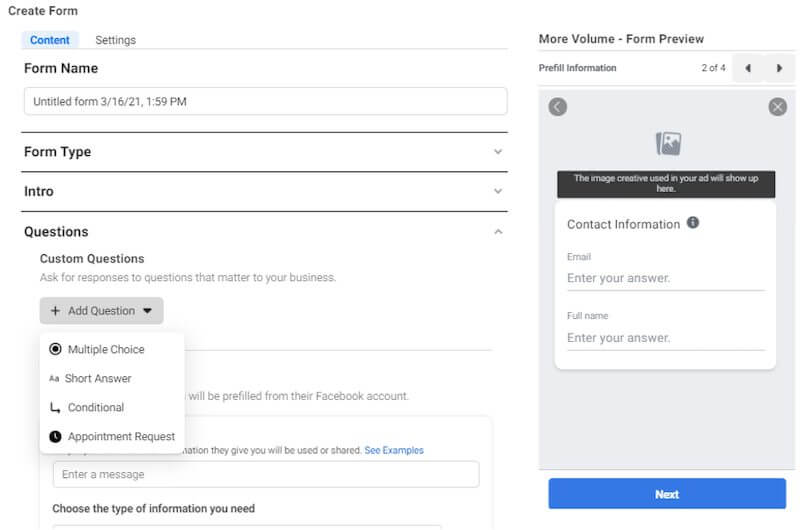This screenshot has height=530, width=800.
Task: Click the Enter a message field
Action: coord(265,474)
